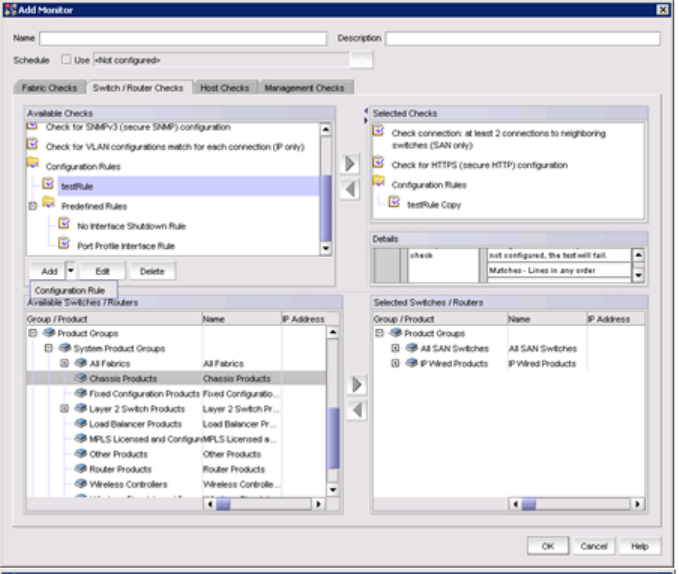This screenshot has width=679, height=574.
Task: Click the Check for HTTPS configuration icon
Action: tap(378, 162)
